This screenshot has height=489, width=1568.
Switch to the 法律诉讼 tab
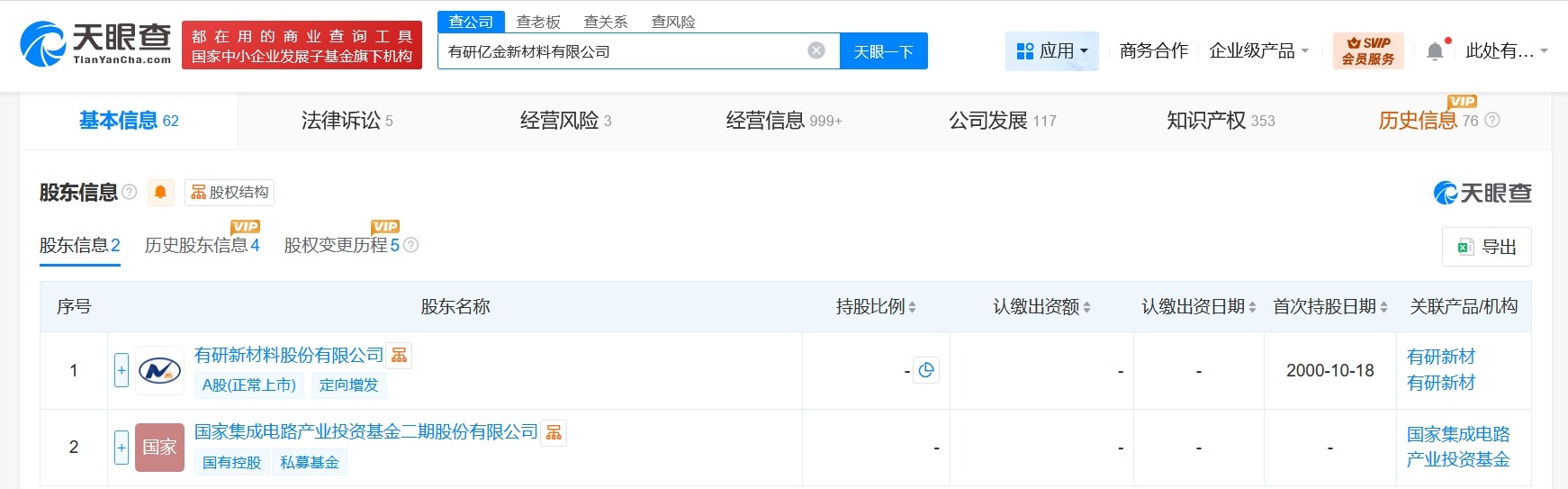click(347, 121)
